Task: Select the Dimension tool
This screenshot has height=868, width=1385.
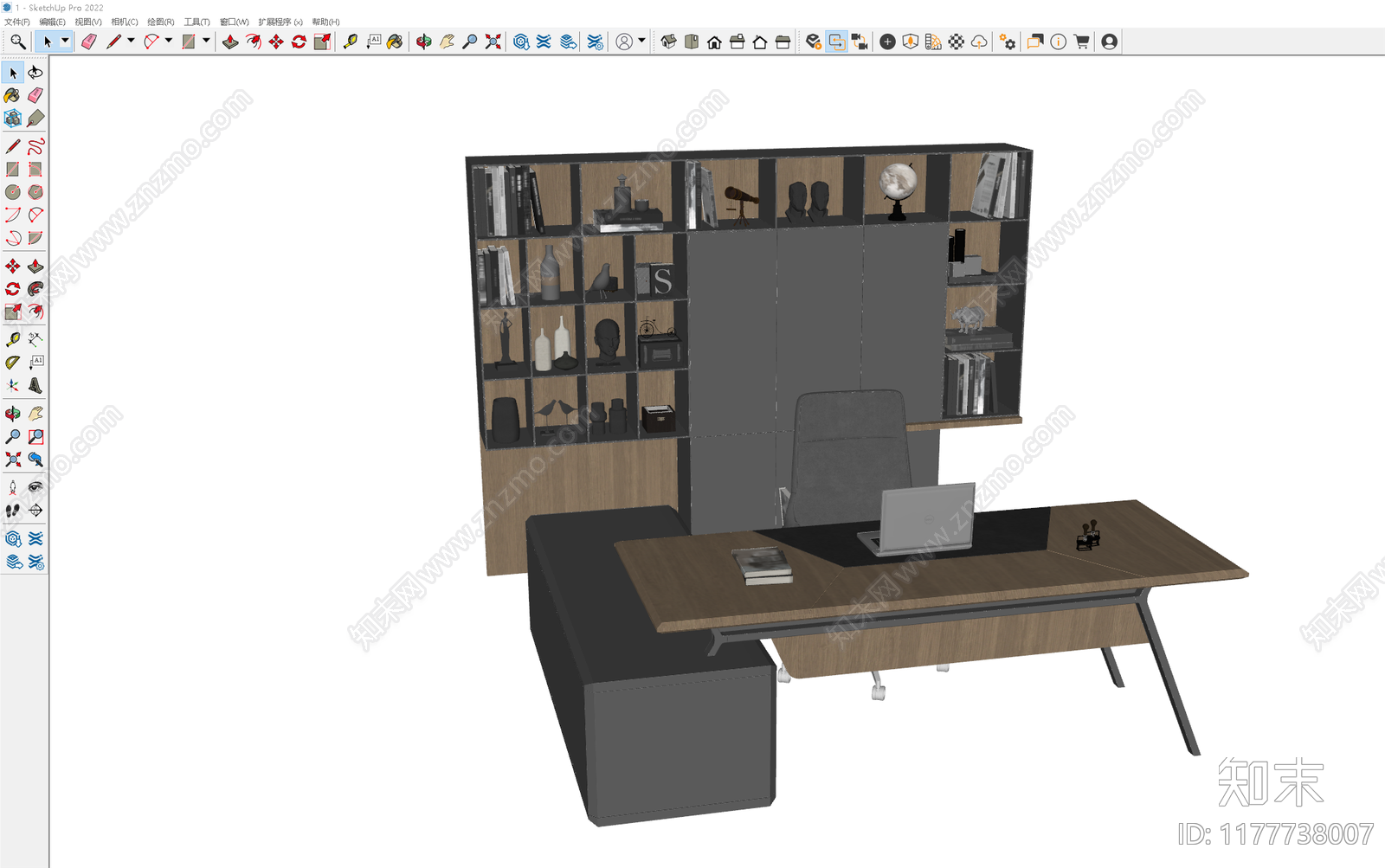Action: click(x=35, y=340)
